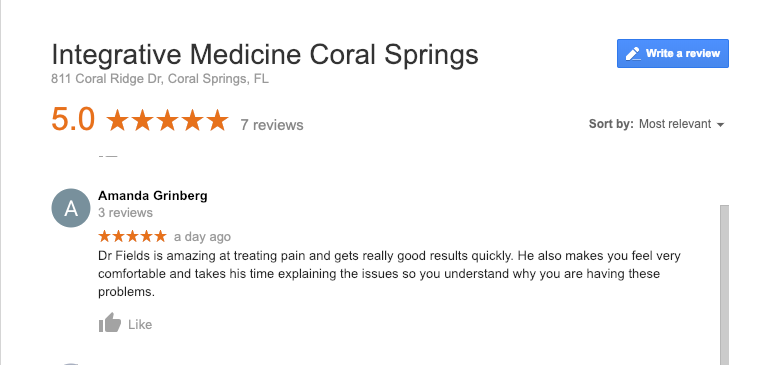Image resolution: width=779 pixels, height=365 pixels.
Task: Click the last orange star beside 5.0
Action: pyautogui.click(x=217, y=121)
